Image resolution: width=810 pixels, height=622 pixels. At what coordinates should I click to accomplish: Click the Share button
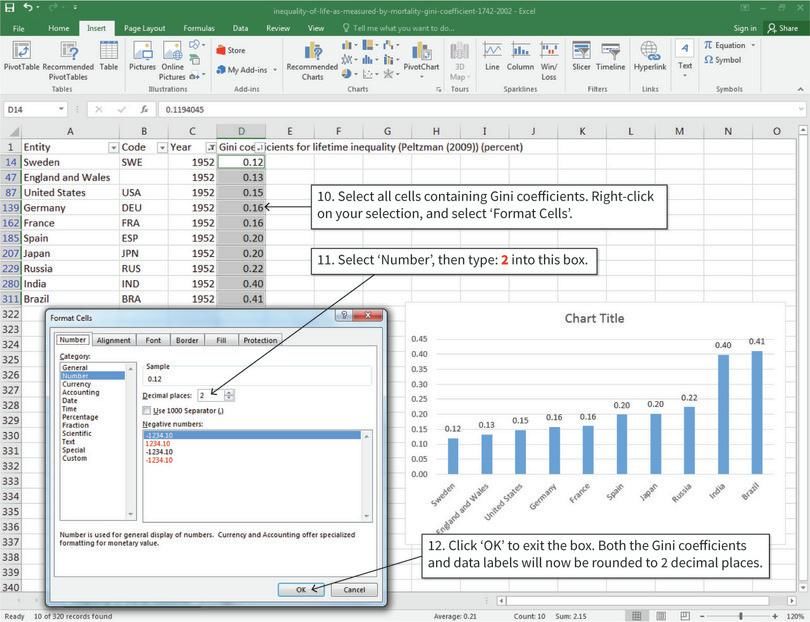tap(783, 28)
